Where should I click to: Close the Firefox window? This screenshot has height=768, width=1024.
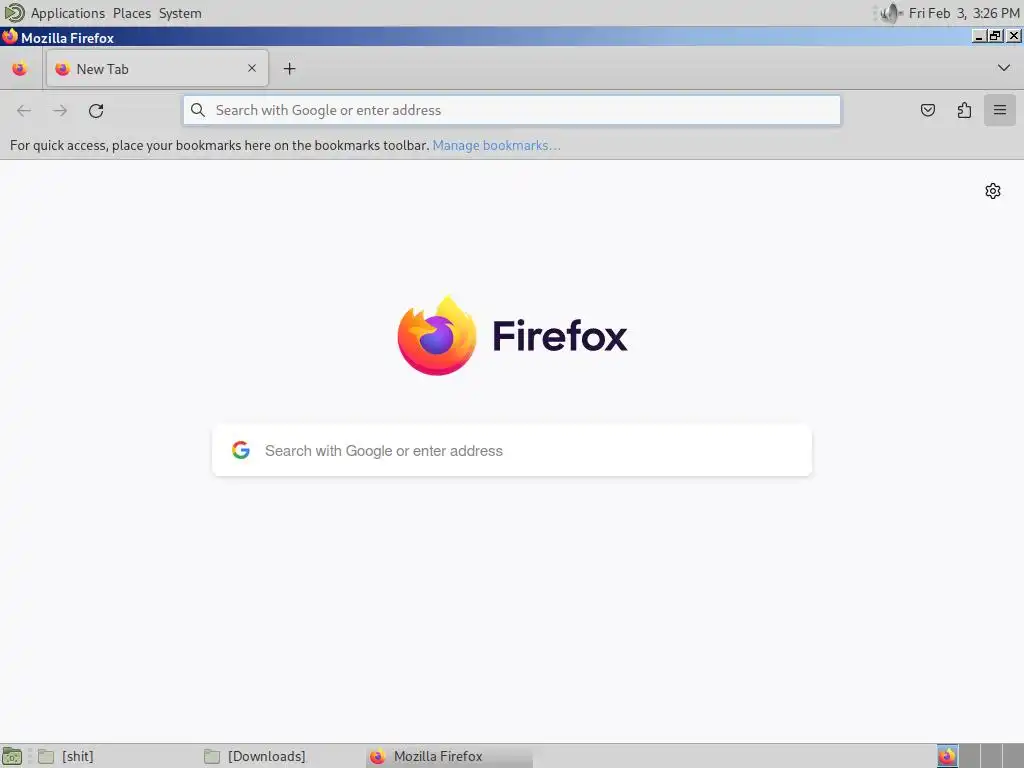click(1014, 37)
